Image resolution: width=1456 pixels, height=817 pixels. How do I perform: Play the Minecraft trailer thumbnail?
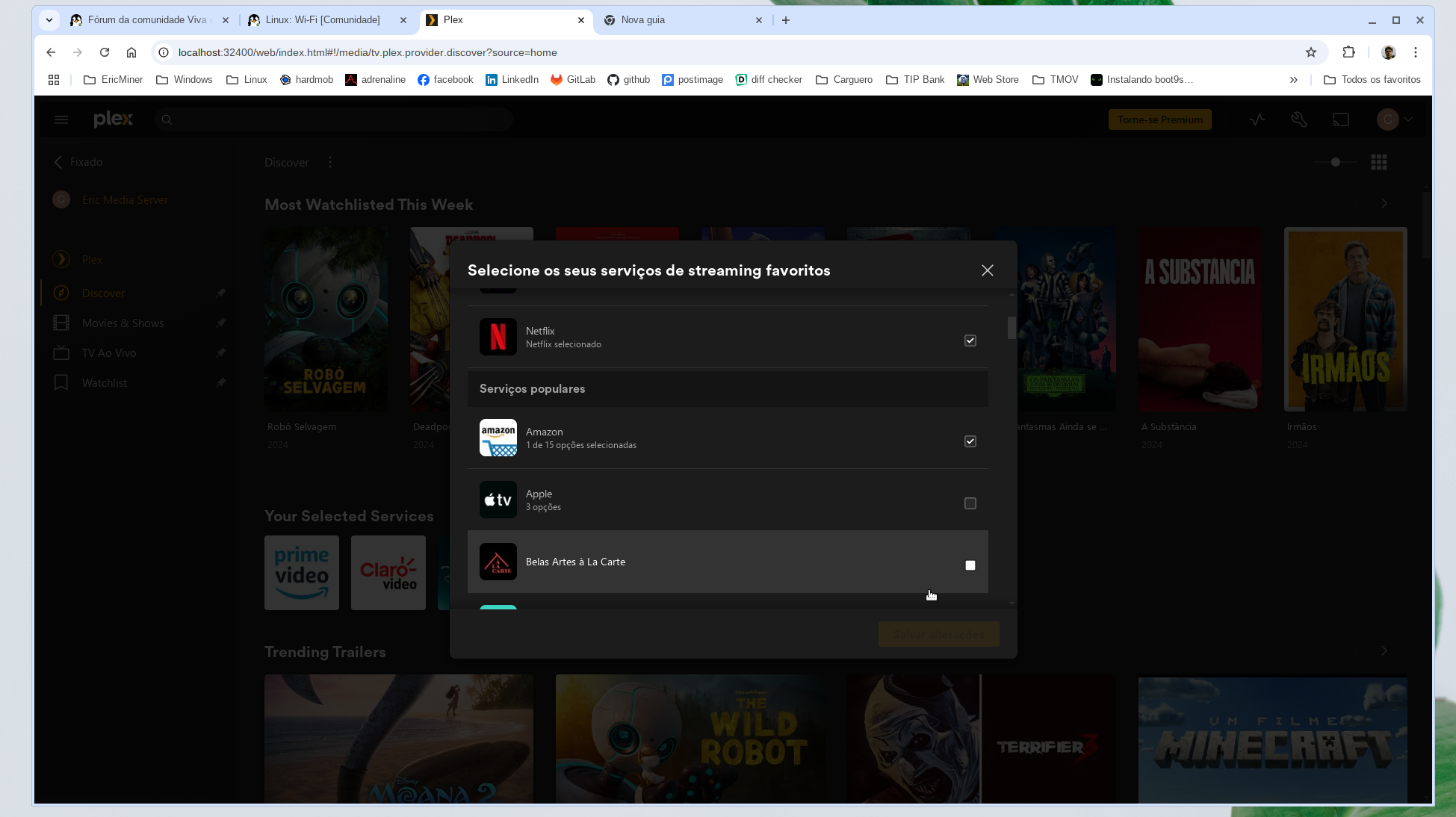tap(1272, 739)
